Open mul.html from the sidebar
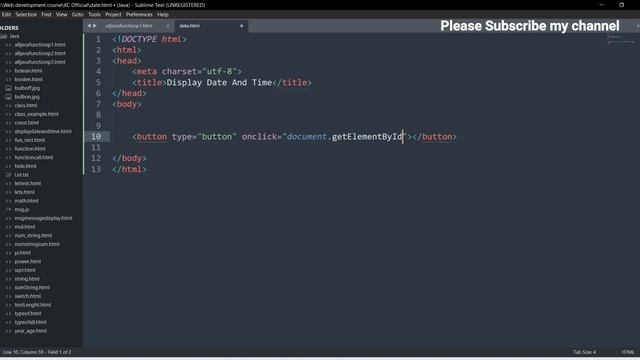The height and width of the screenshot is (360, 640). 25,227
